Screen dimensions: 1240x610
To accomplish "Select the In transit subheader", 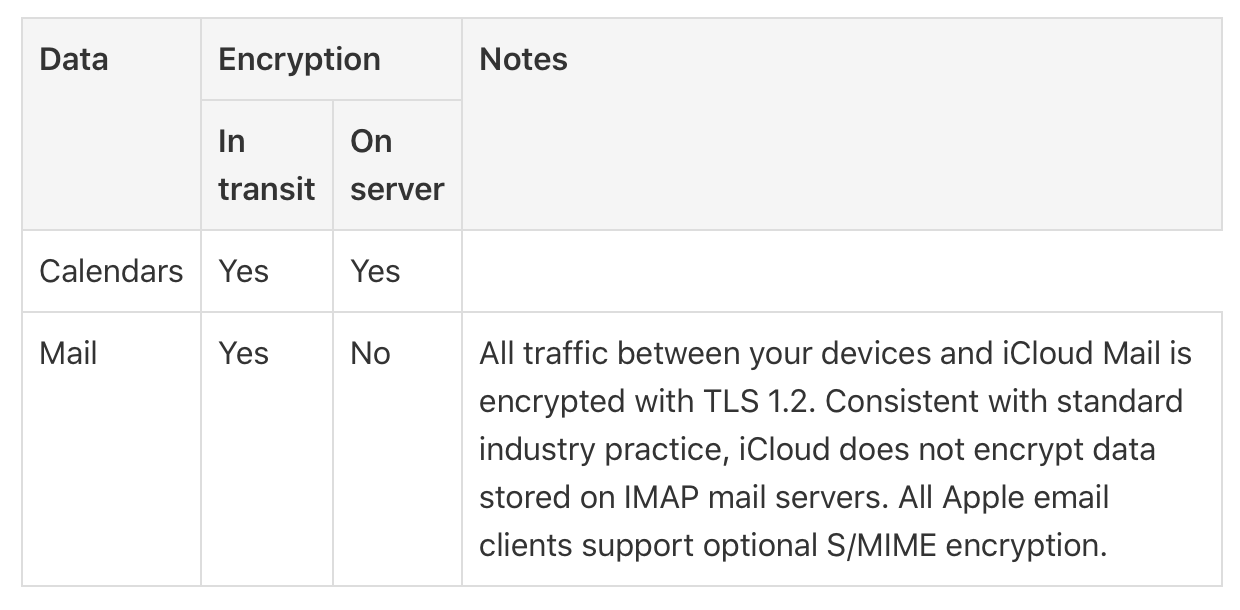I will point(266,165).
